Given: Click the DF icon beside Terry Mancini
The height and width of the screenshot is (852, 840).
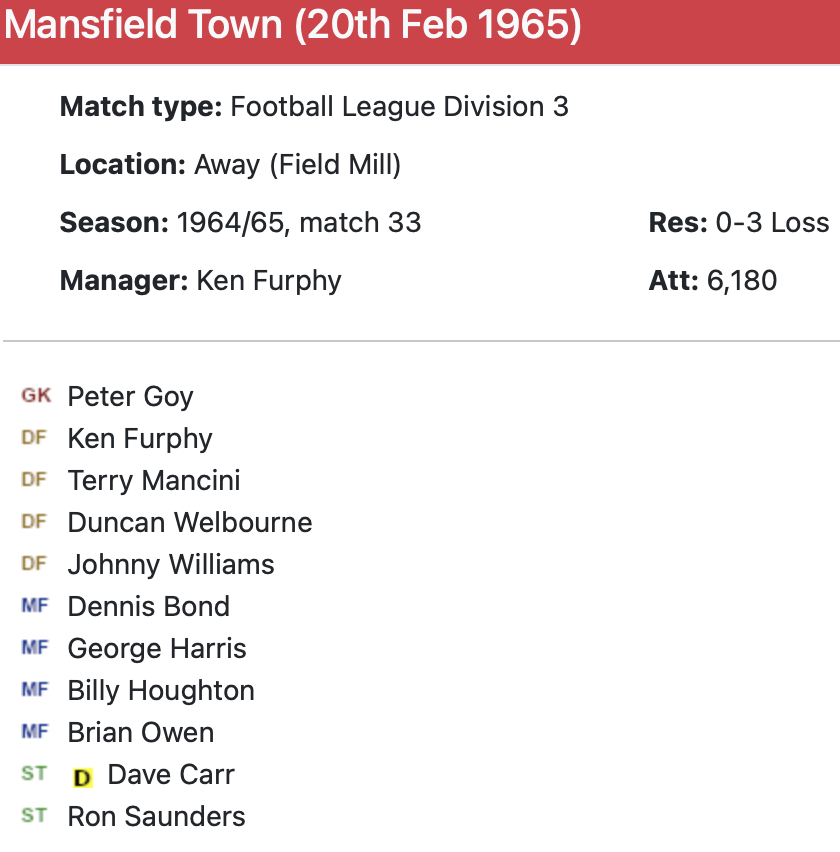Looking at the screenshot, I should (34, 480).
